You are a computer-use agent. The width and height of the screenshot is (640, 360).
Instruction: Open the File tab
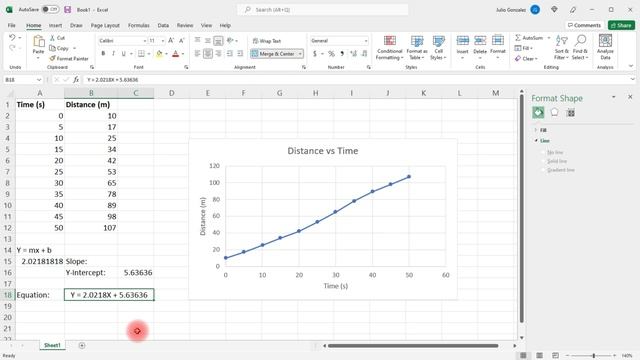11,25
